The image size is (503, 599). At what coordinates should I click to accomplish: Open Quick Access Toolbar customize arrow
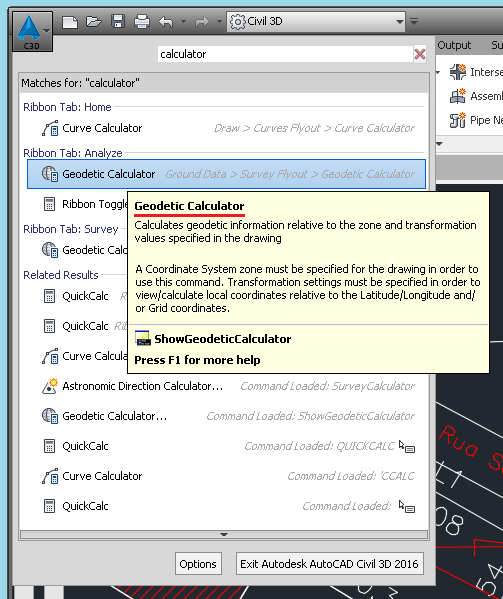[x=414, y=21]
